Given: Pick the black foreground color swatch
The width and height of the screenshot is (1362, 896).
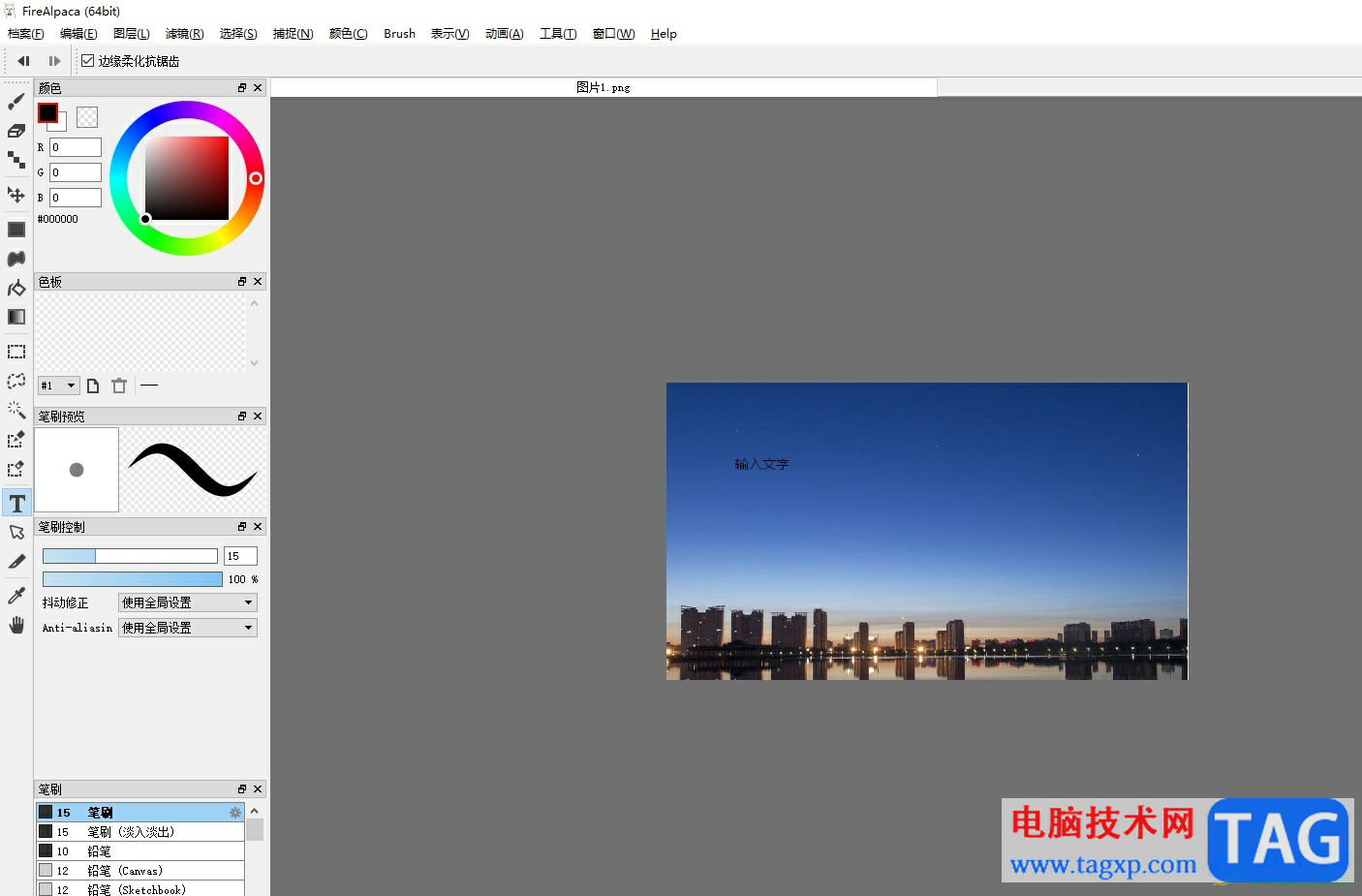Looking at the screenshot, I should [47, 112].
